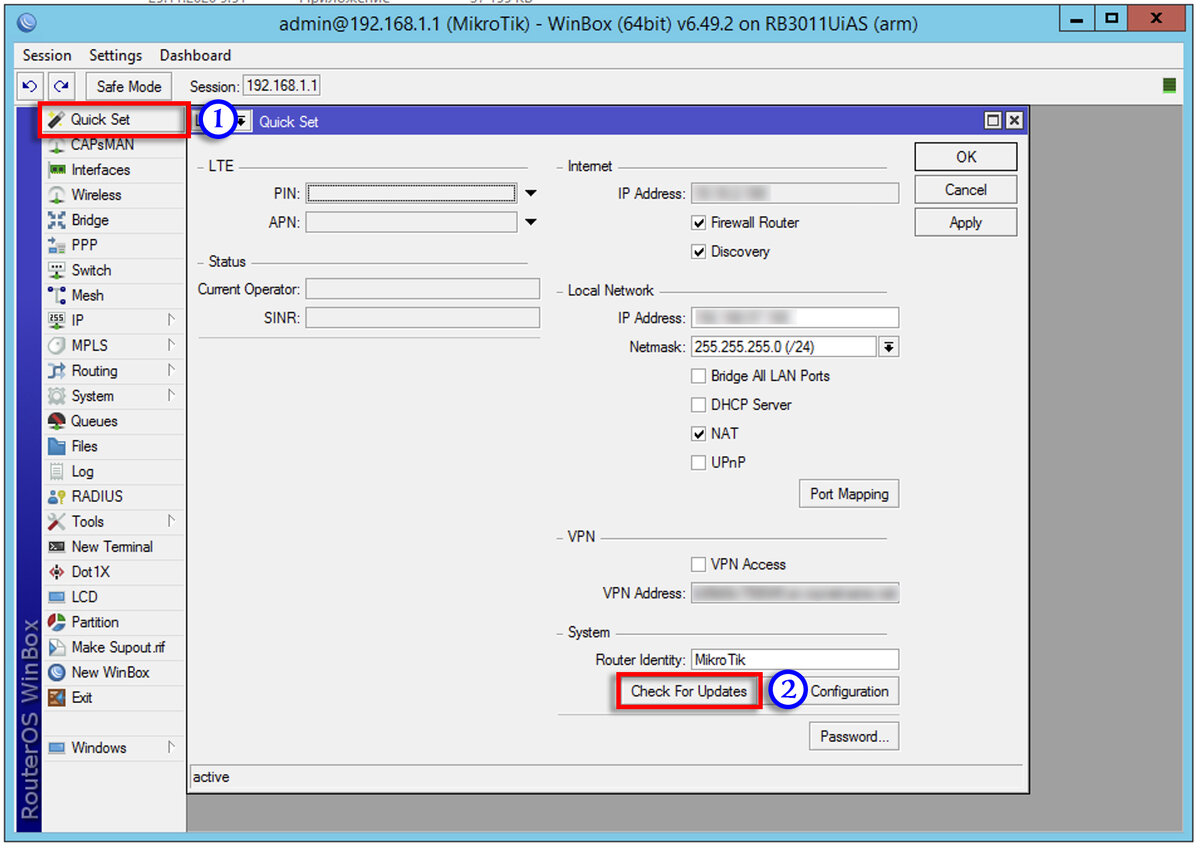1200x850 pixels.
Task: Click Safe Mode button
Action: (129, 87)
